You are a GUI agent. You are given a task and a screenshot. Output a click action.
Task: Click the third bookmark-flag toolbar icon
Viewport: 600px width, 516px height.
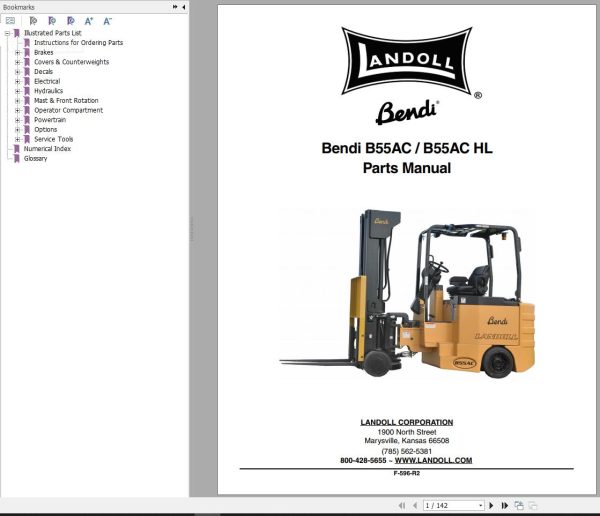[70, 21]
